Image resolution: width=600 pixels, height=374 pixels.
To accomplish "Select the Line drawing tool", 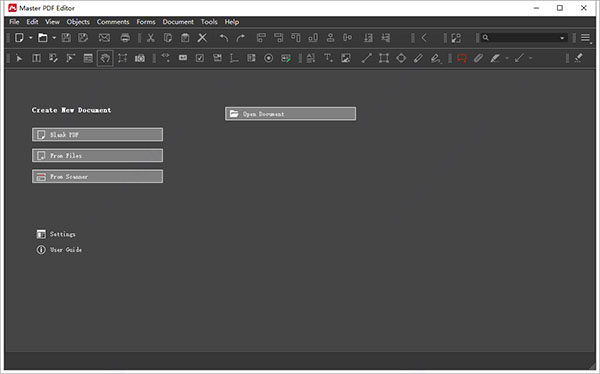I will pyautogui.click(x=367, y=58).
